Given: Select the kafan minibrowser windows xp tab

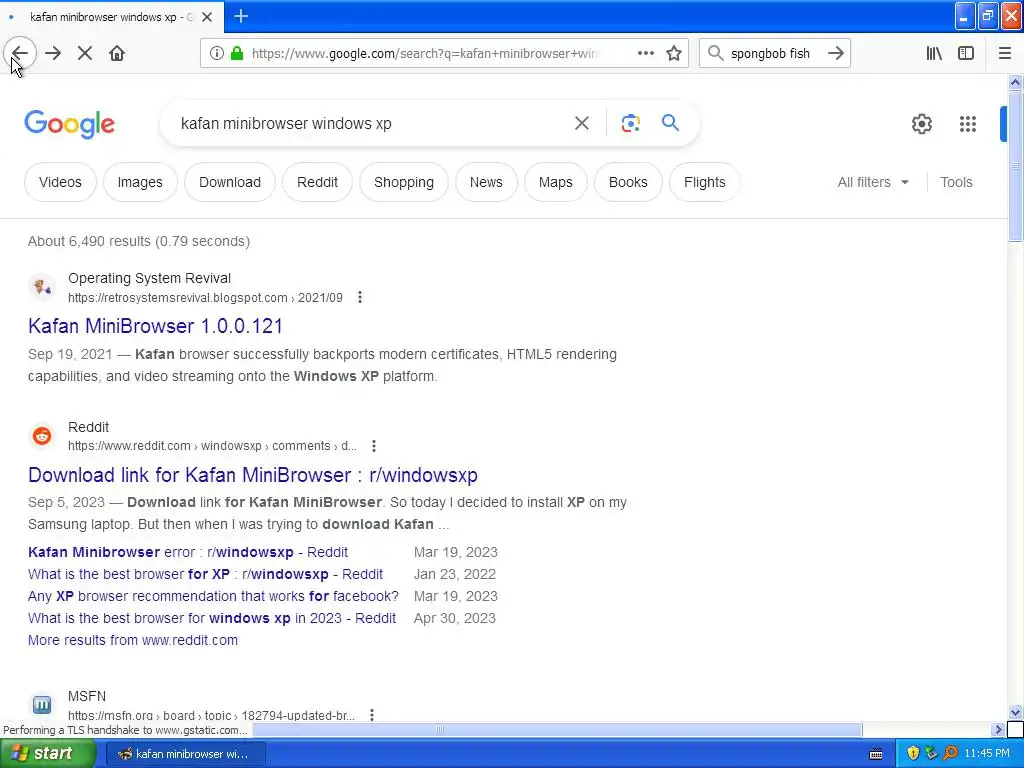Looking at the screenshot, I should coord(112,17).
